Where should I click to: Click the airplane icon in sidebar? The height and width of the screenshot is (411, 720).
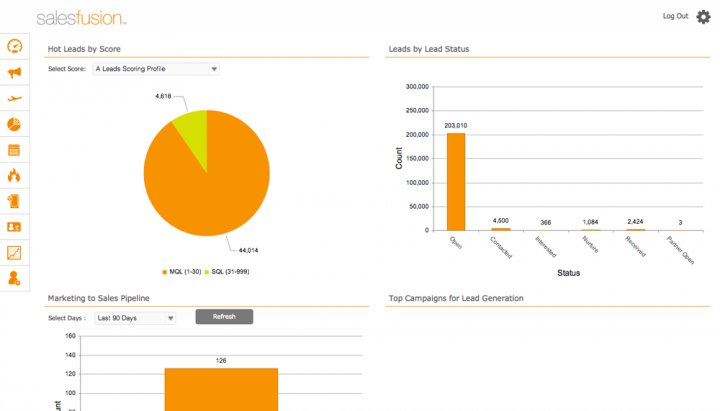point(14,98)
